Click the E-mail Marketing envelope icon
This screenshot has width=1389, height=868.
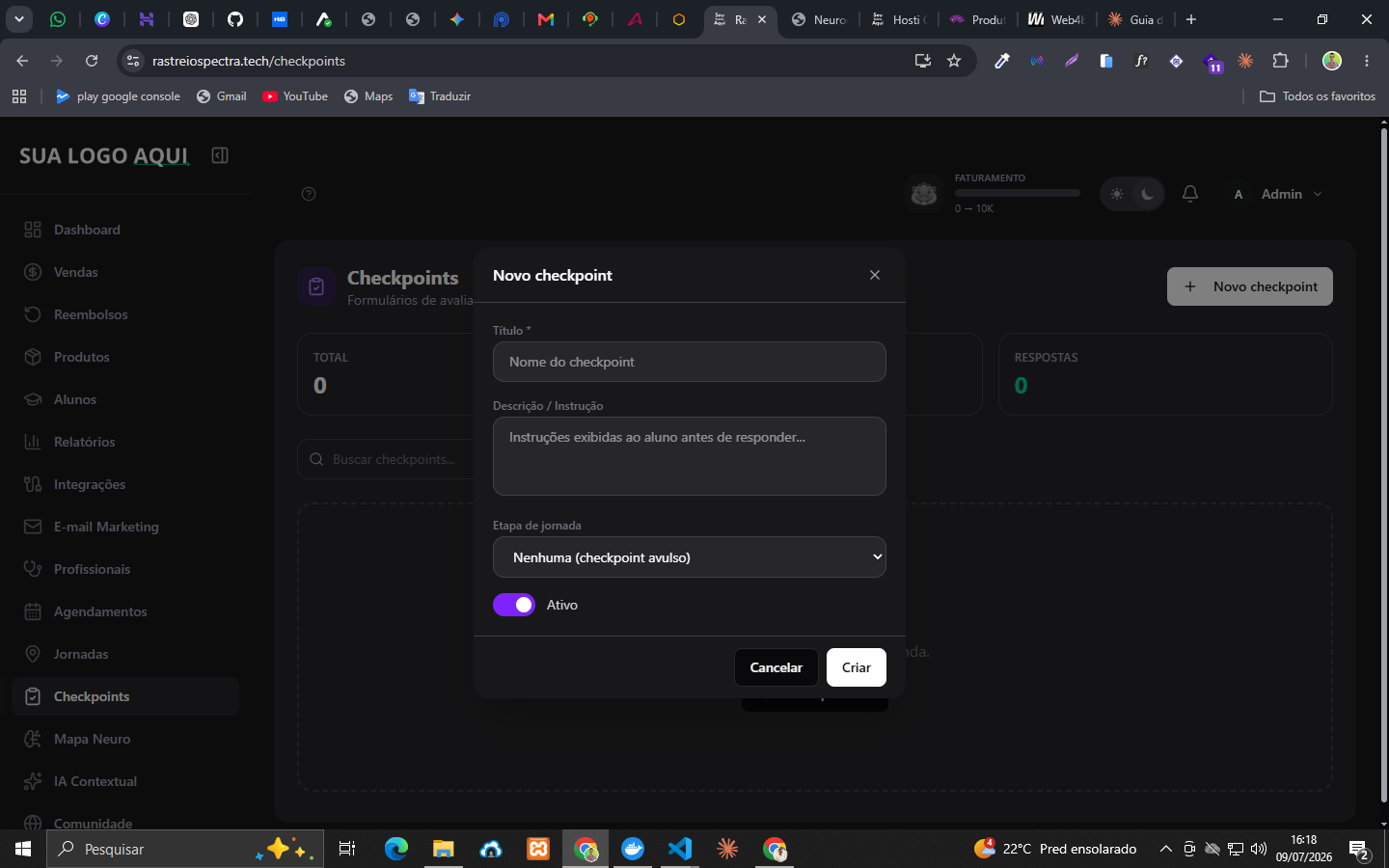33,527
